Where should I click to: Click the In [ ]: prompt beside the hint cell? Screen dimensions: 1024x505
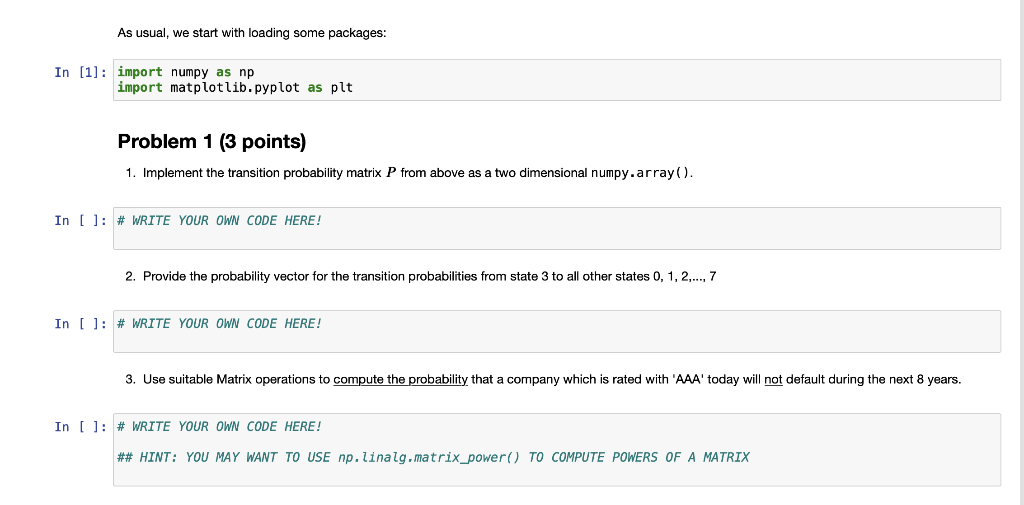(80, 427)
